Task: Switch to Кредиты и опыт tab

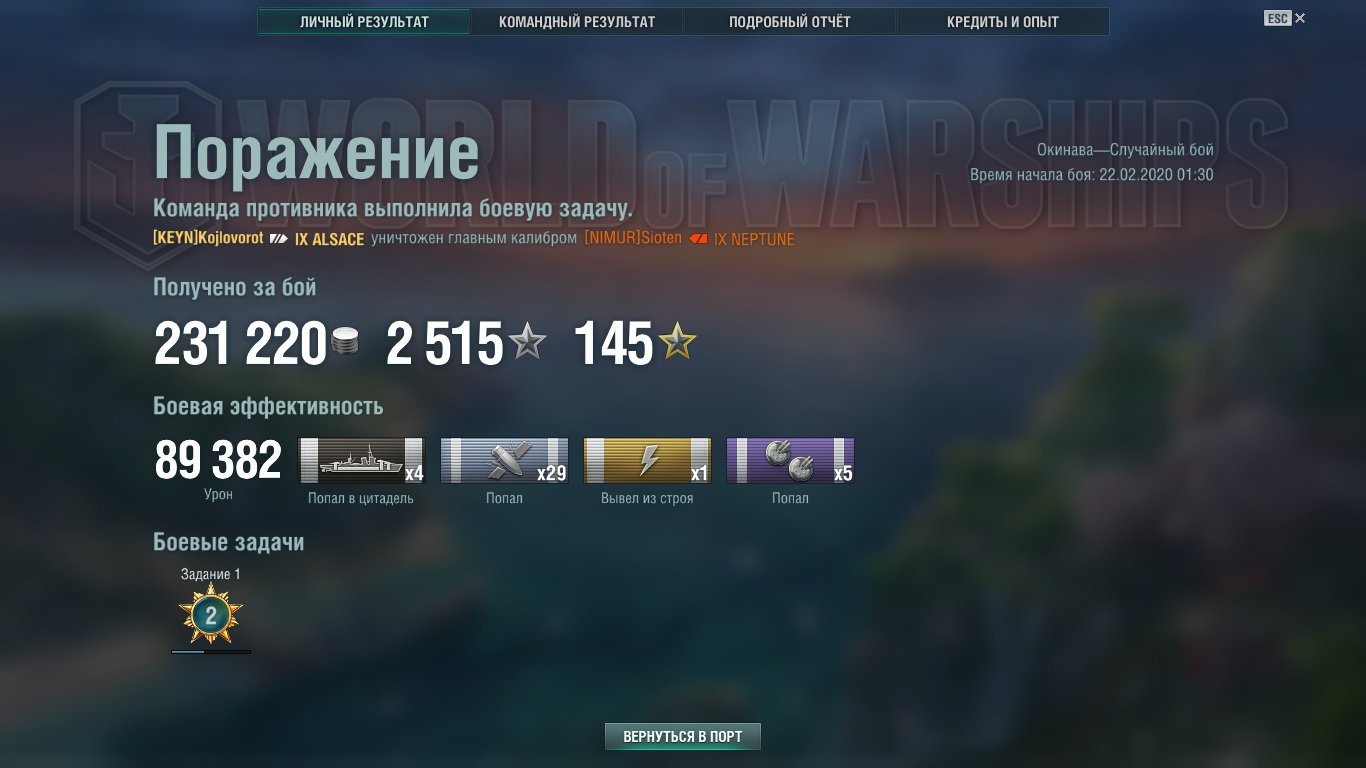Action: click(x=1003, y=22)
